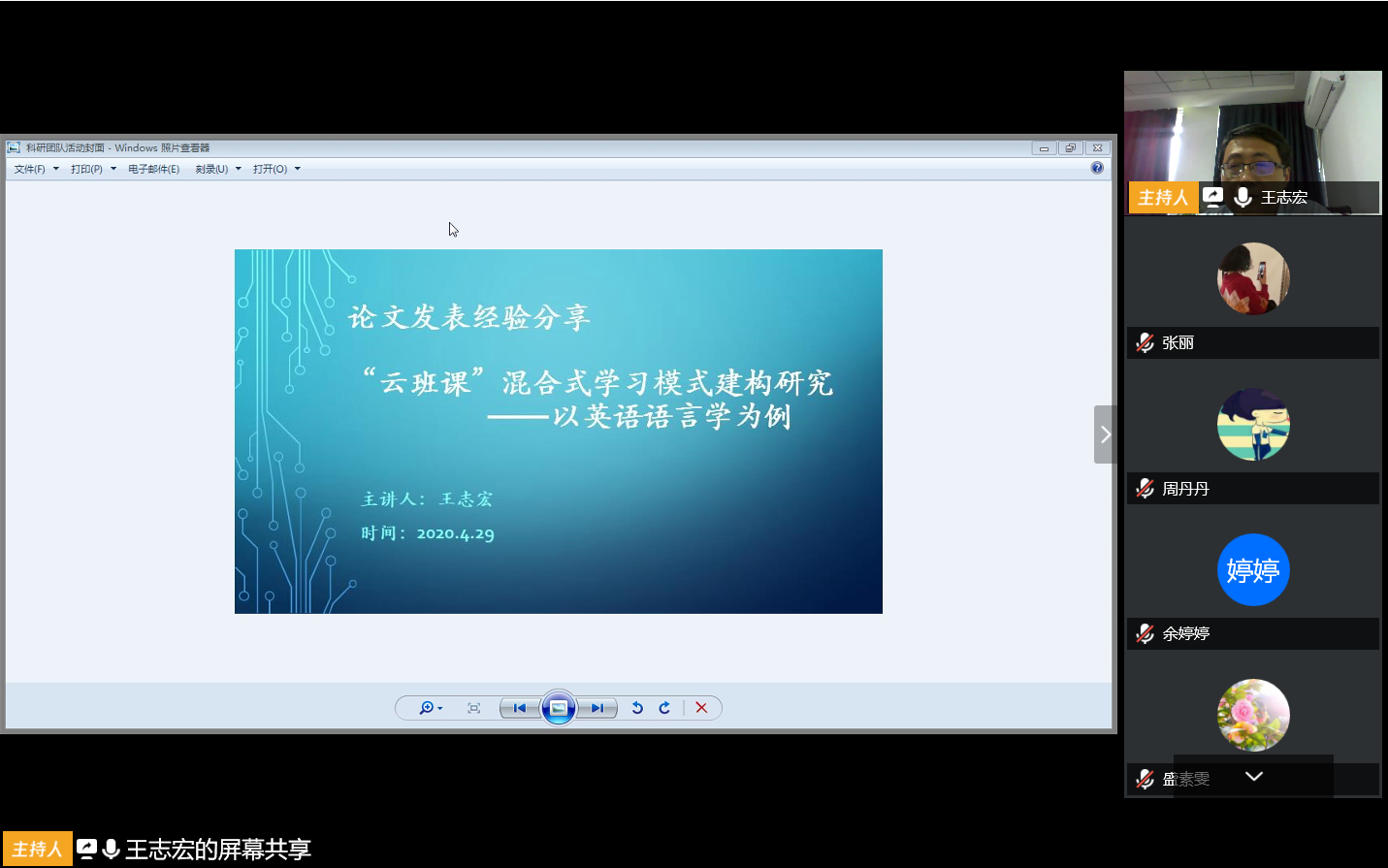Rotate the image counterclockwise

[x=637, y=708]
